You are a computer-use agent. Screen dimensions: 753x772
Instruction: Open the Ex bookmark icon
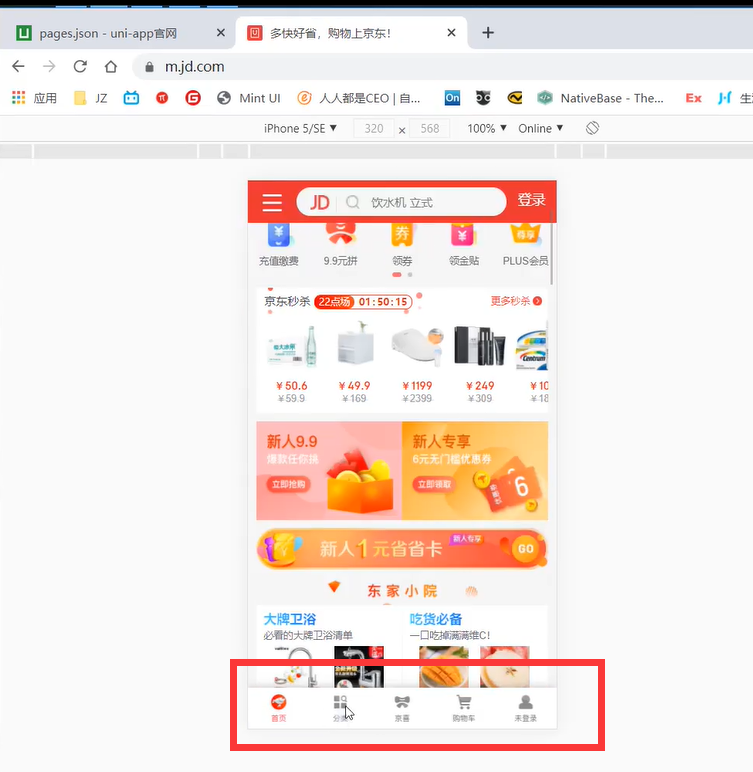(x=693, y=98)
